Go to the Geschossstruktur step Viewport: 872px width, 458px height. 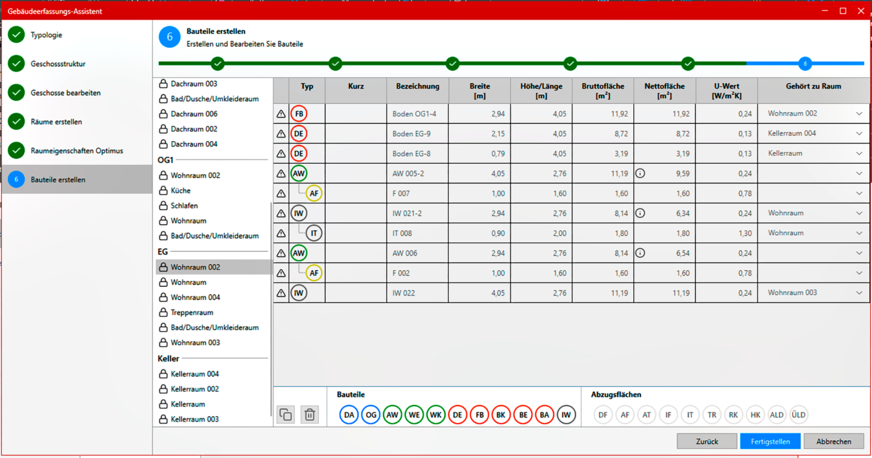77,63
